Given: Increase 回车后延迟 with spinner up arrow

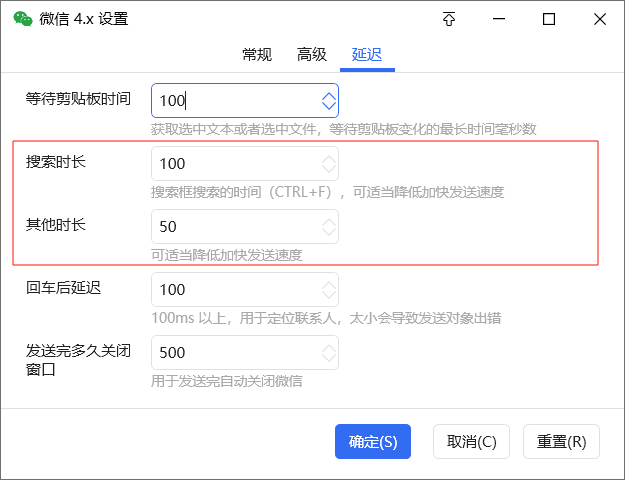Looking at the screenshot, I should pyautogui.click(x=329, y=285).
